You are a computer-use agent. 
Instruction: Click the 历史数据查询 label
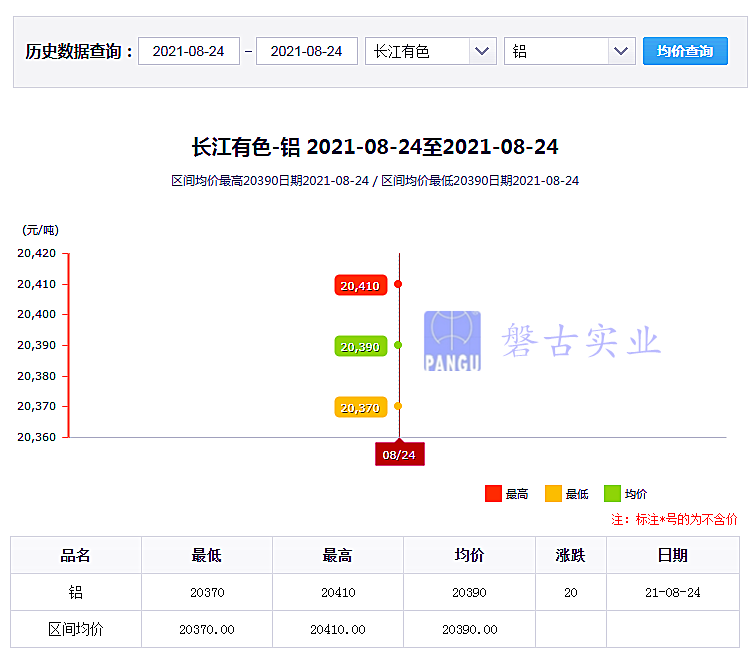coord(79,51)
